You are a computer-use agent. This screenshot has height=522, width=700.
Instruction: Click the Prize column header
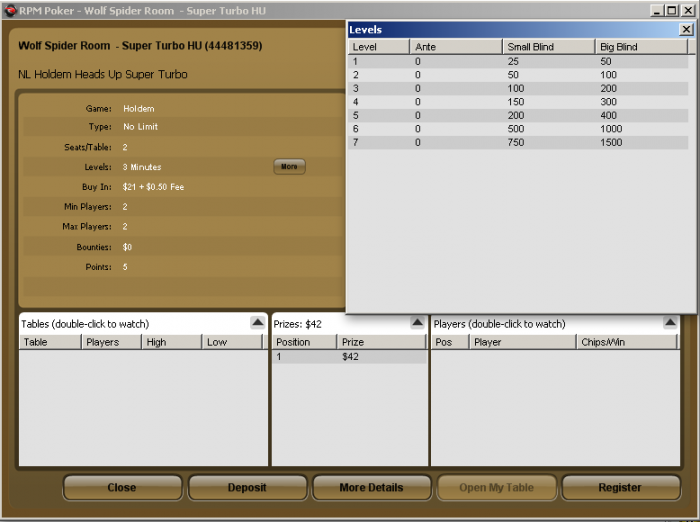coord(381,342)
